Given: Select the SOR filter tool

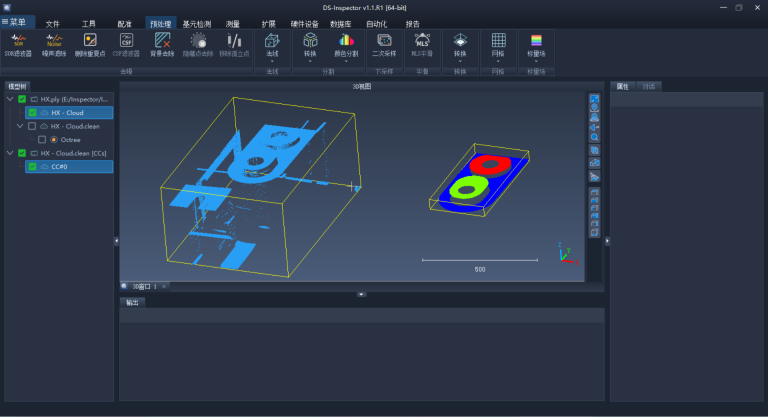Looking at the screenshot, I should pos(18,45).
